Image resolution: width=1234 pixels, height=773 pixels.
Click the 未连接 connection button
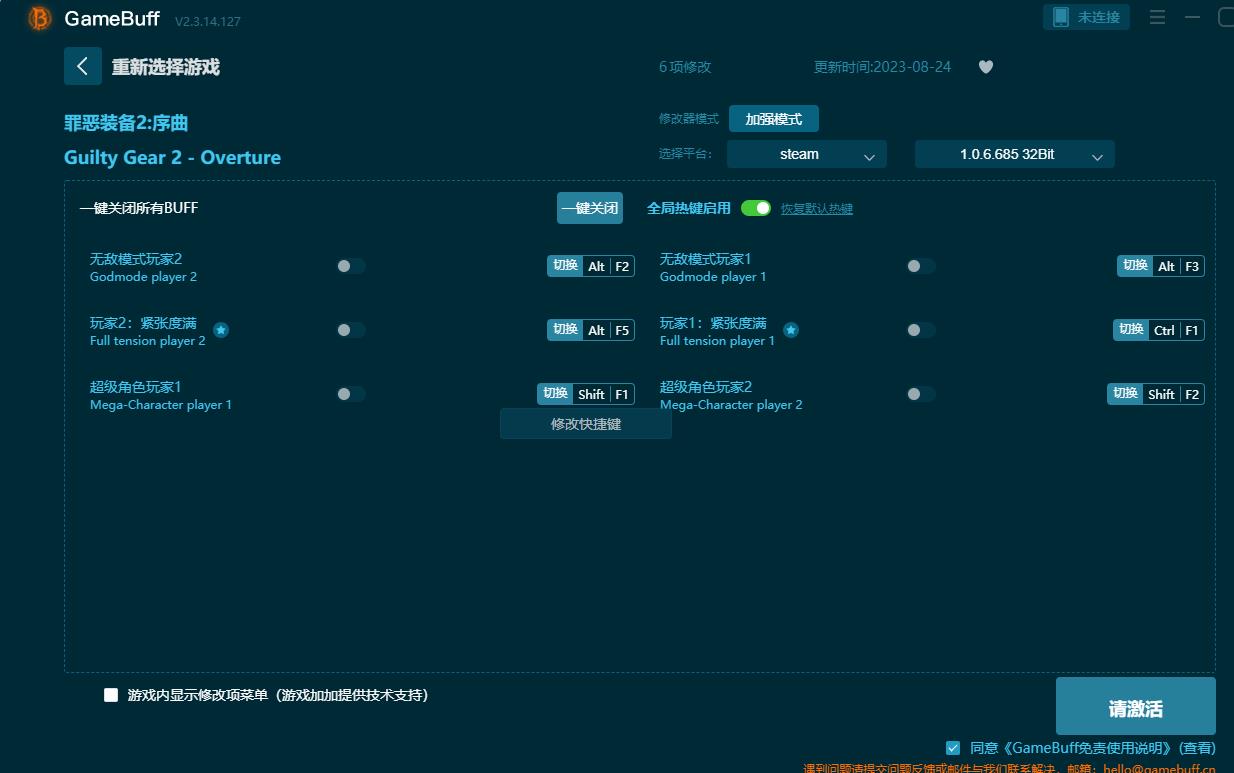(x=1087, y=17)
